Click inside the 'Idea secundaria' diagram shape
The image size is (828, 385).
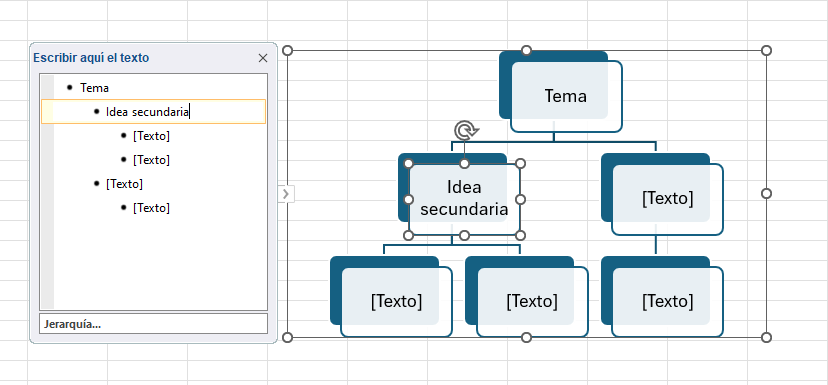click(464, 199)
